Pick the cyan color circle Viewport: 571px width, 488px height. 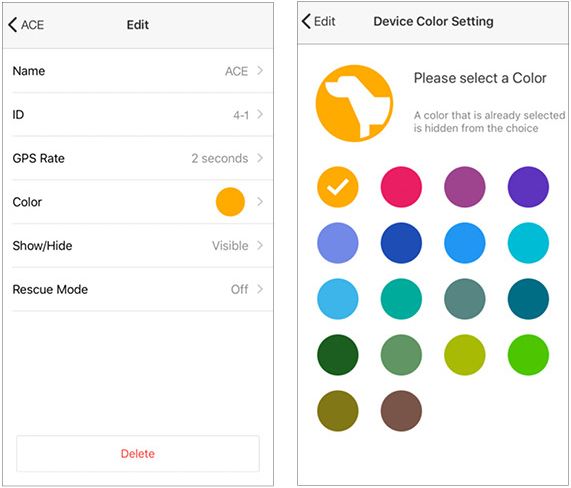tap(528, 243)
